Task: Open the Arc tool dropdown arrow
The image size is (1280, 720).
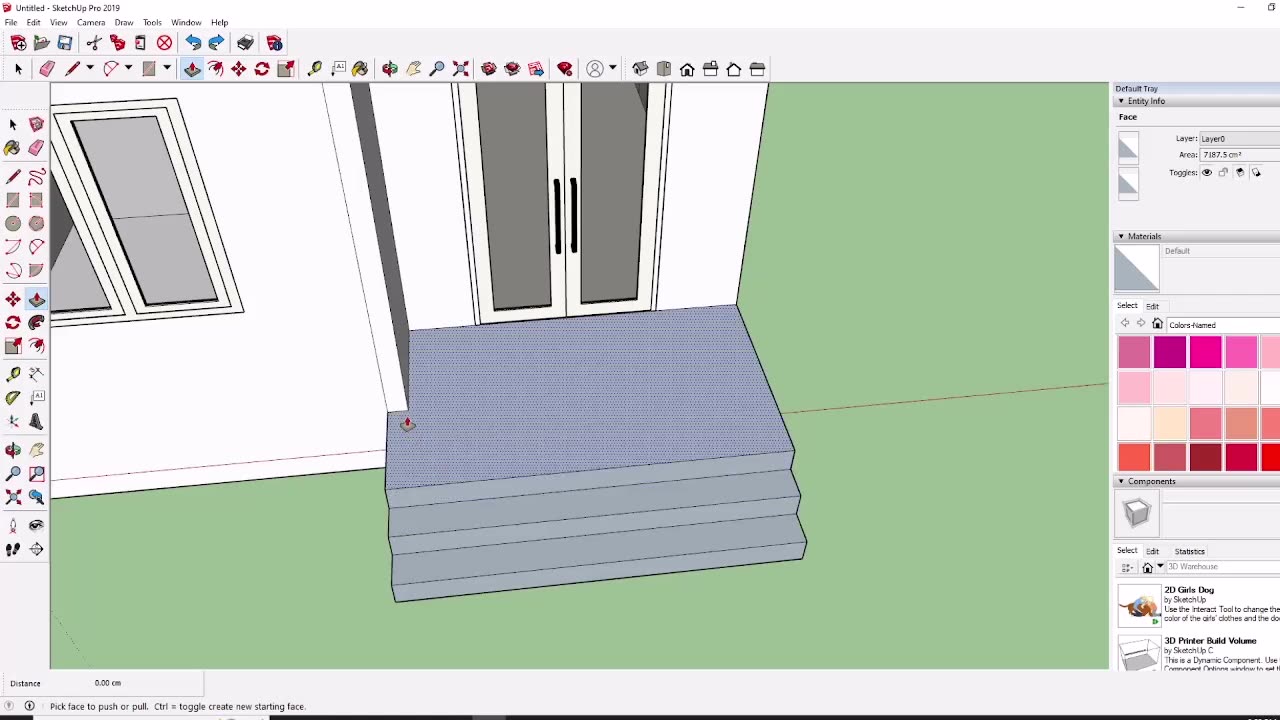Action: [x=128, y=69]
